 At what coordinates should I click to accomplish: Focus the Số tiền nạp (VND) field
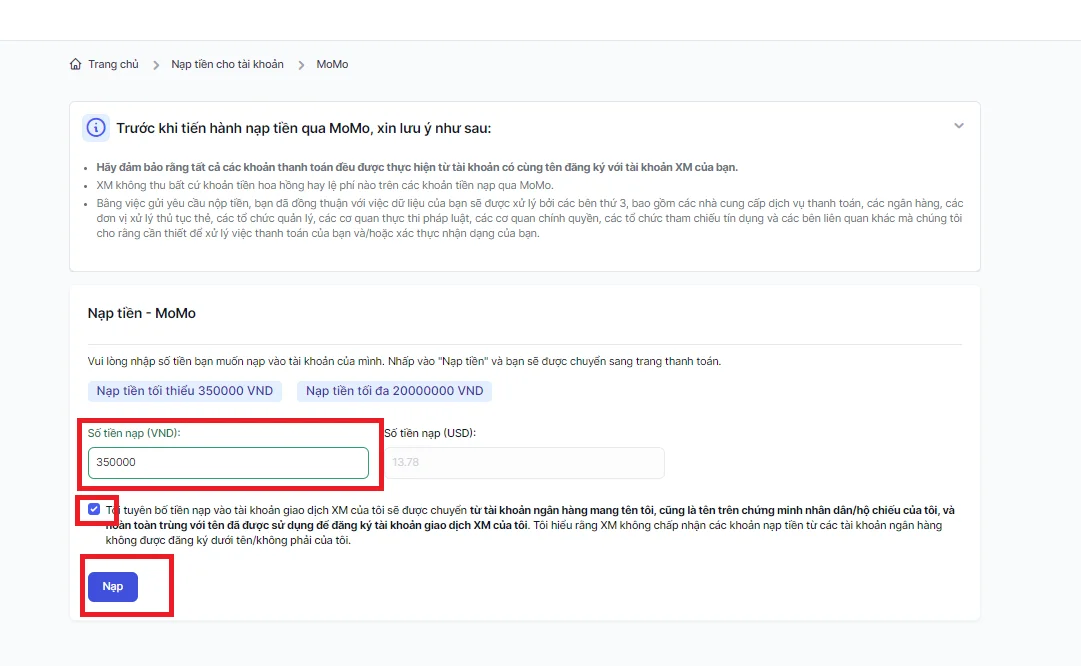click(228, 463)
